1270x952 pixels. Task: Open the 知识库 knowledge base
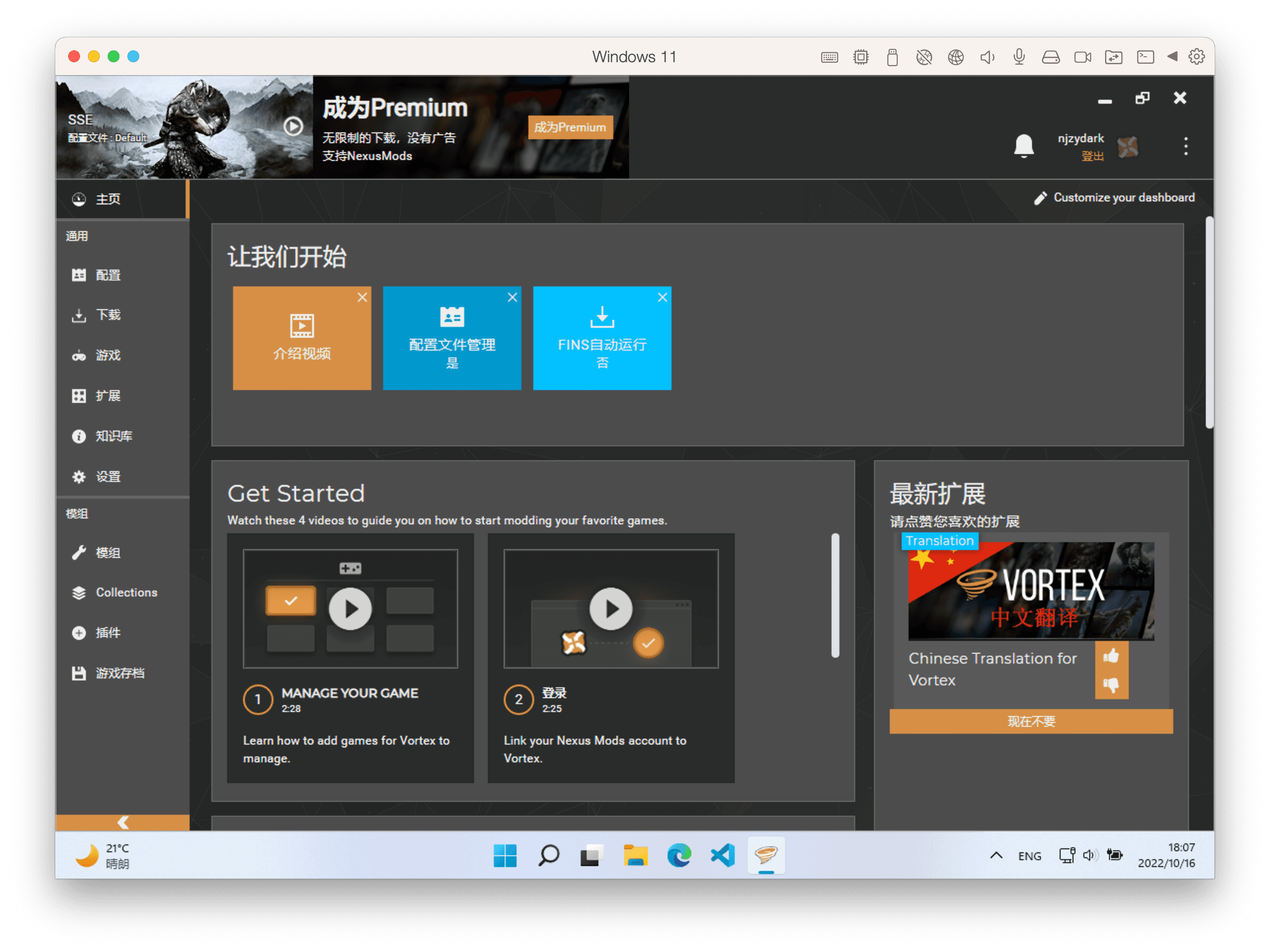click(x=122, y=436)
